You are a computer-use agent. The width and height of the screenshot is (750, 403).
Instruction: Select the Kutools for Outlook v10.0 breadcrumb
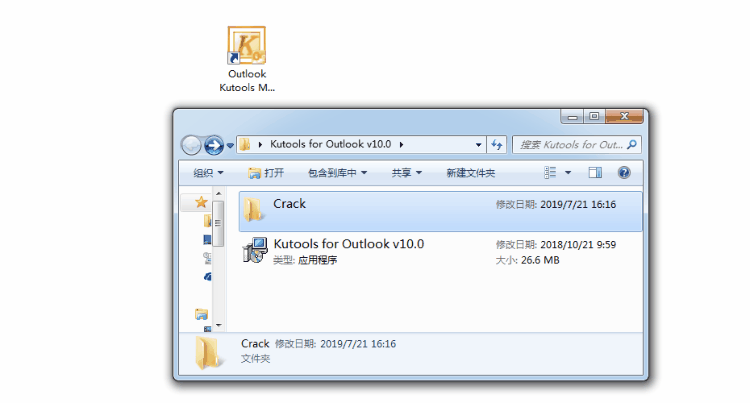(331, 144)
